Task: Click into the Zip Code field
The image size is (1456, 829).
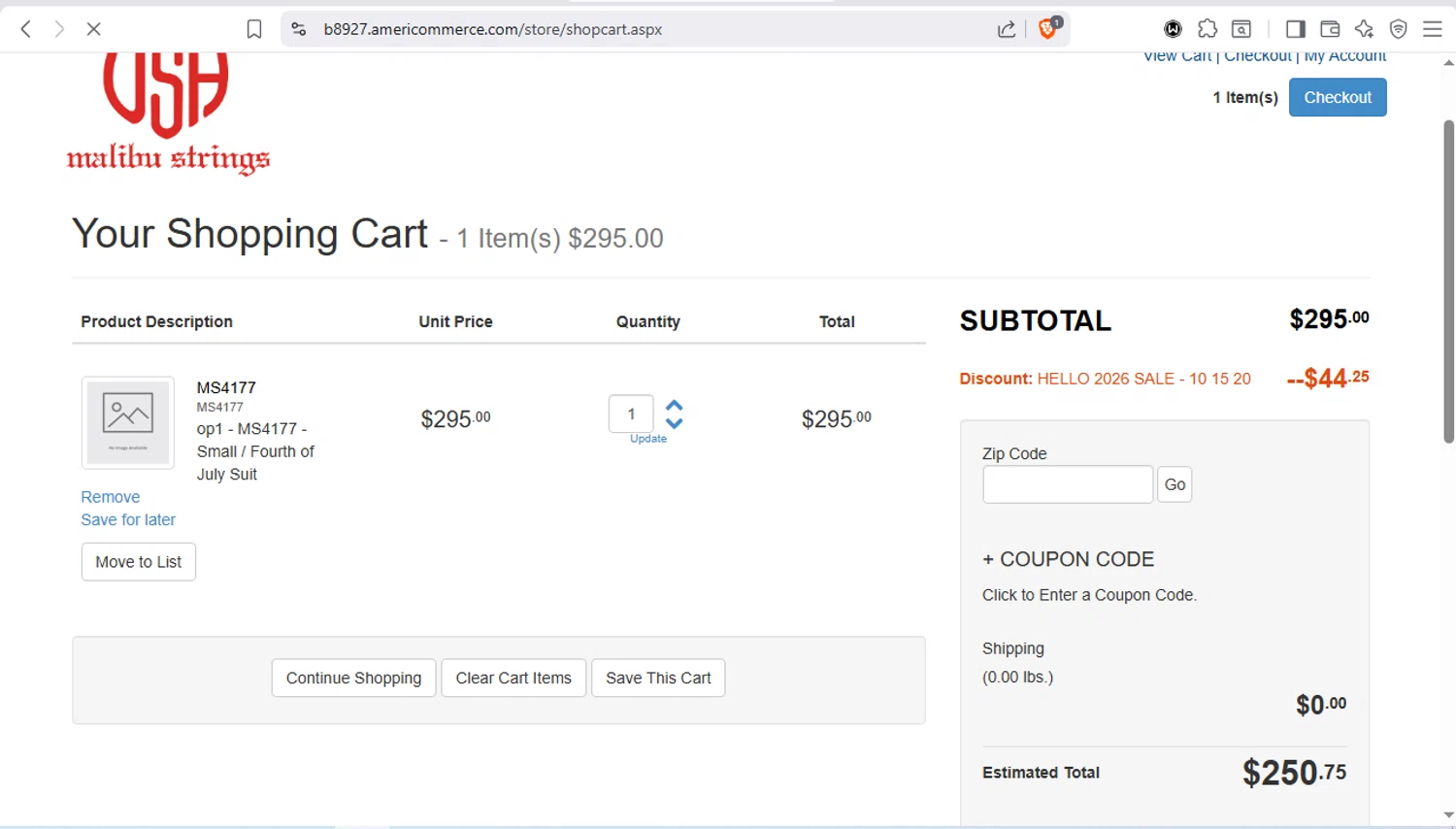Action: (1068, 484)
